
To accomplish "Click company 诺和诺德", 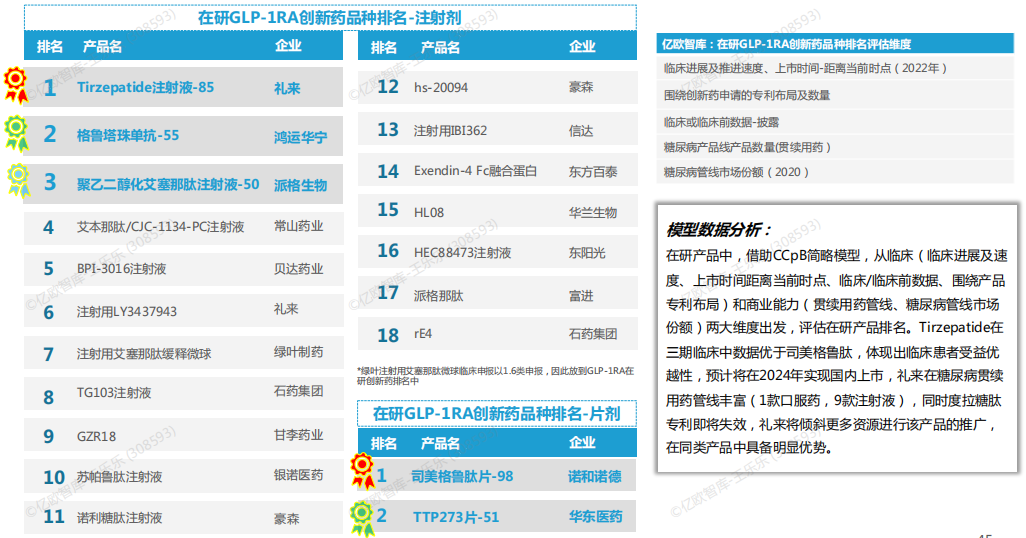I will (x=595, y=476).
